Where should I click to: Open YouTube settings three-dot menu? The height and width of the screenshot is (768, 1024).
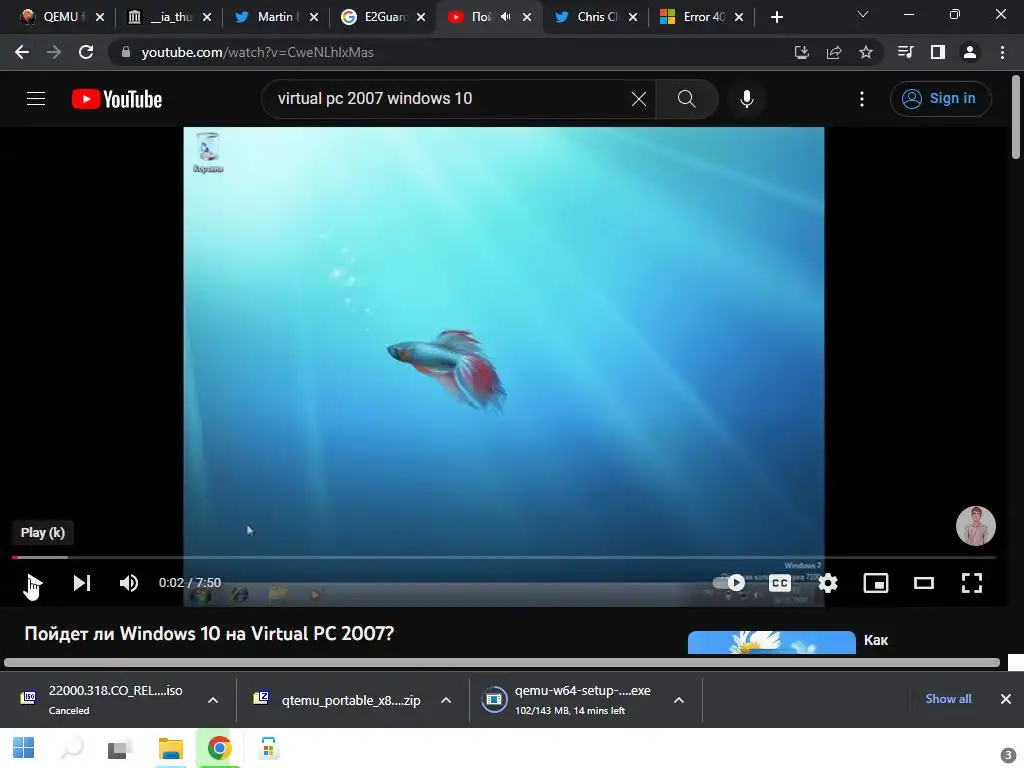862,99
